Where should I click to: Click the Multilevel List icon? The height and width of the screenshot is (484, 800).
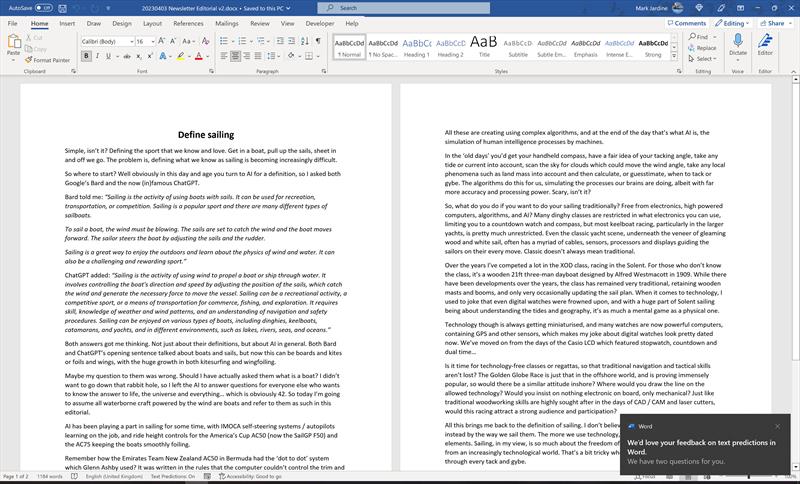coord(260,41)
